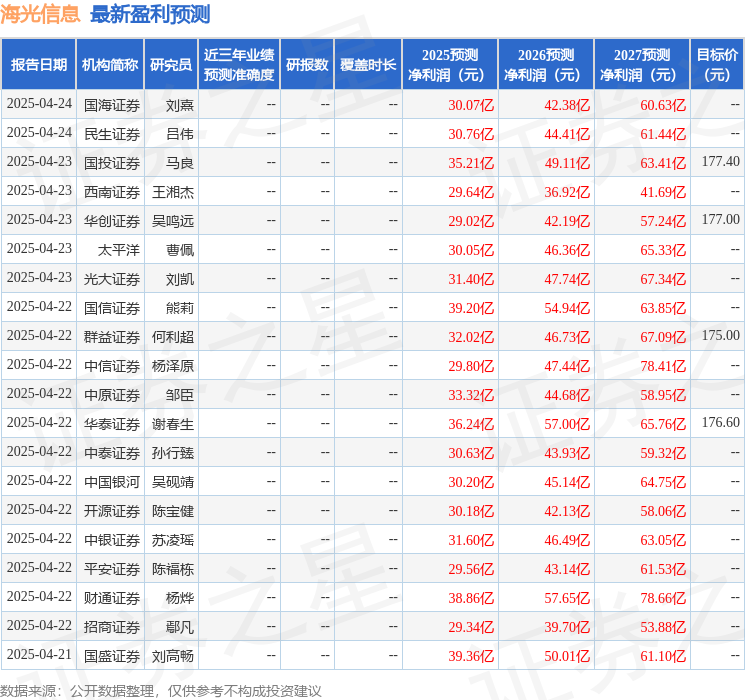Click the 35.21亿 2025 profit value
Viewport: 745px width, 700px height.
click(x=471, y=163)
